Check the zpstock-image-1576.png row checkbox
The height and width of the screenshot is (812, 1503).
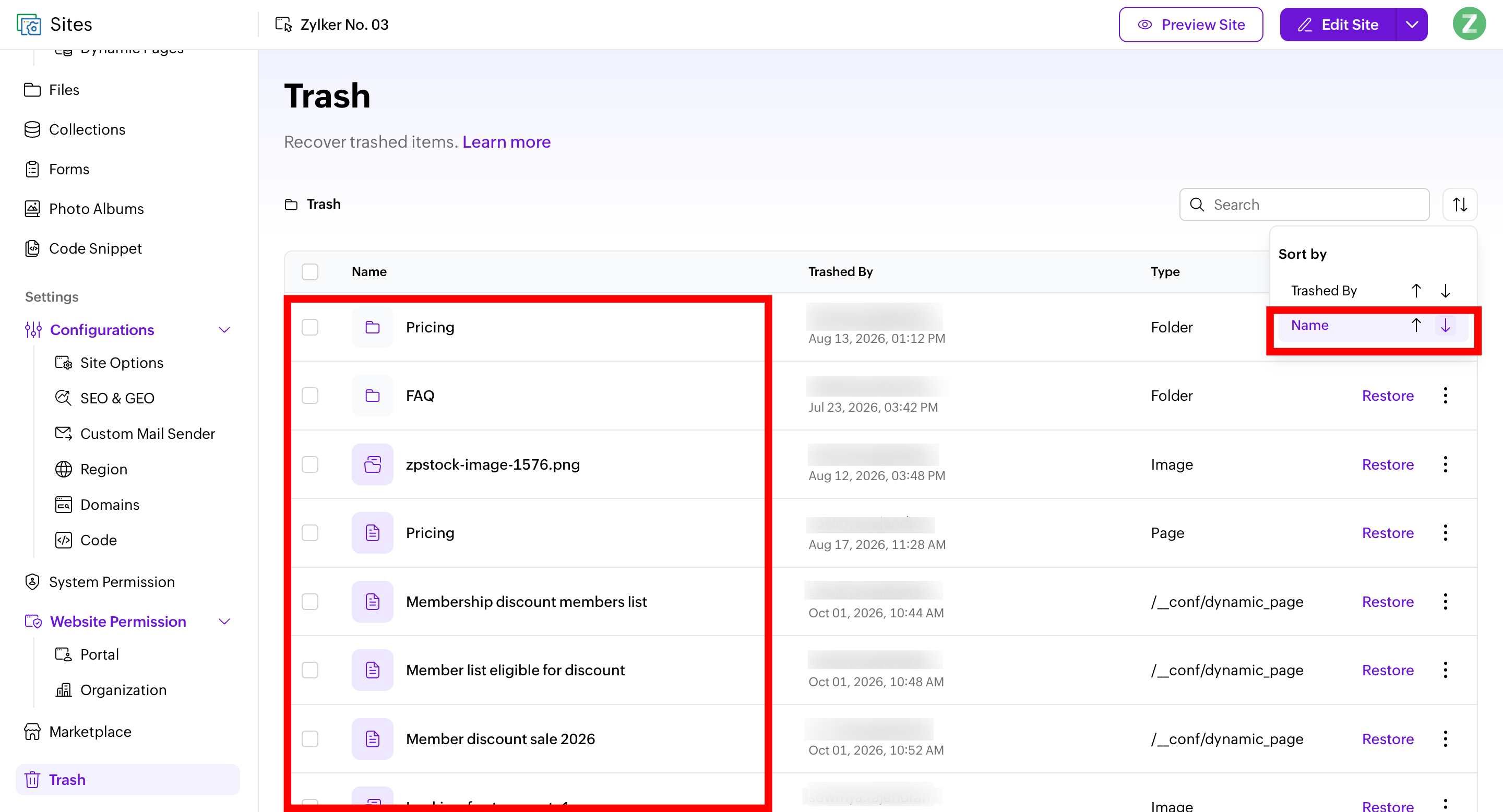click(310, 464)
